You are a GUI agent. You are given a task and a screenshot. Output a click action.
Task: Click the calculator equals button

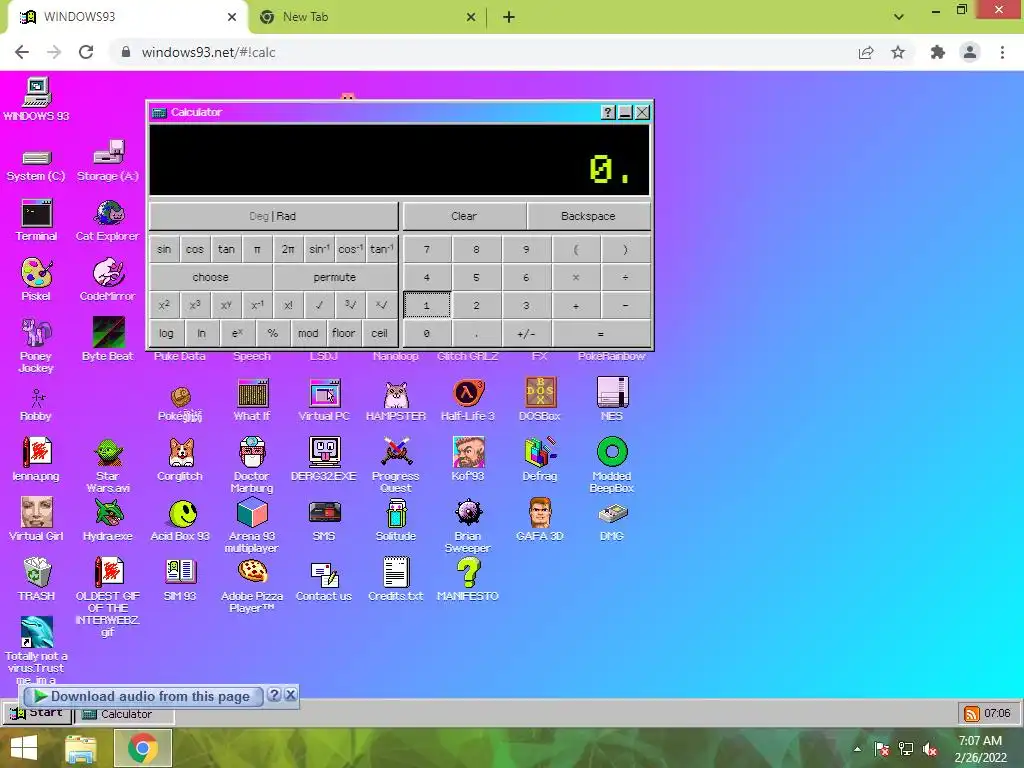click(x=601, y=334)
